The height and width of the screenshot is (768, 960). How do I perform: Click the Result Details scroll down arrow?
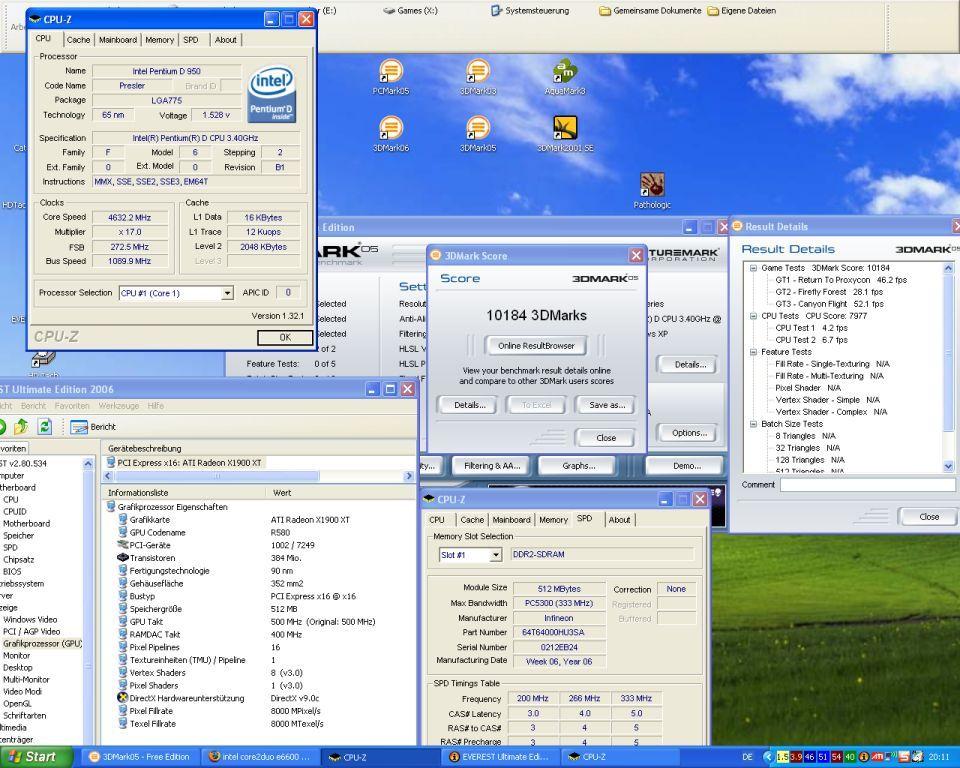coord(948,466)
